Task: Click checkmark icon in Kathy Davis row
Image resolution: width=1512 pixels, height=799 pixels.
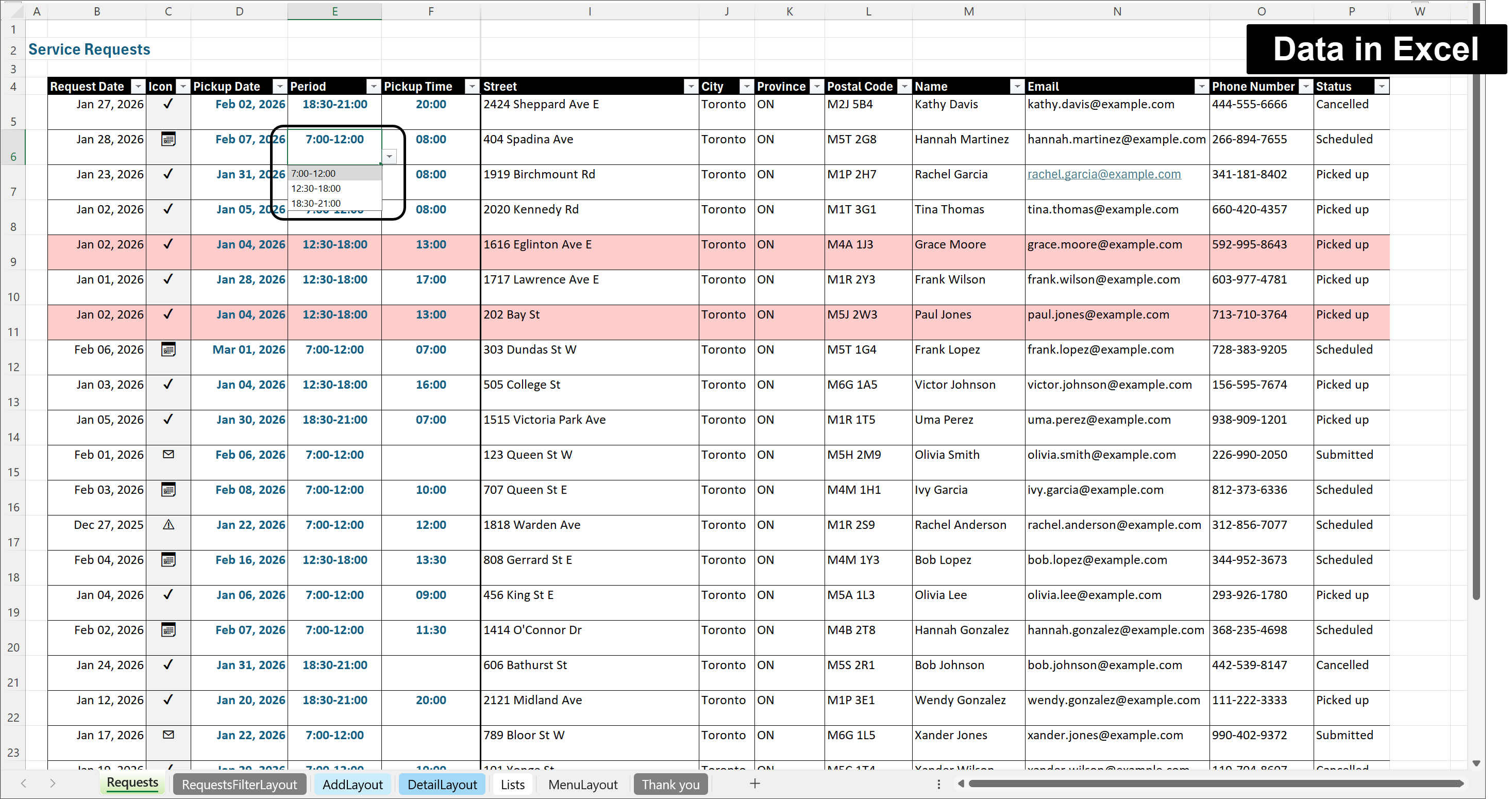Action: [x=169, y=104]
